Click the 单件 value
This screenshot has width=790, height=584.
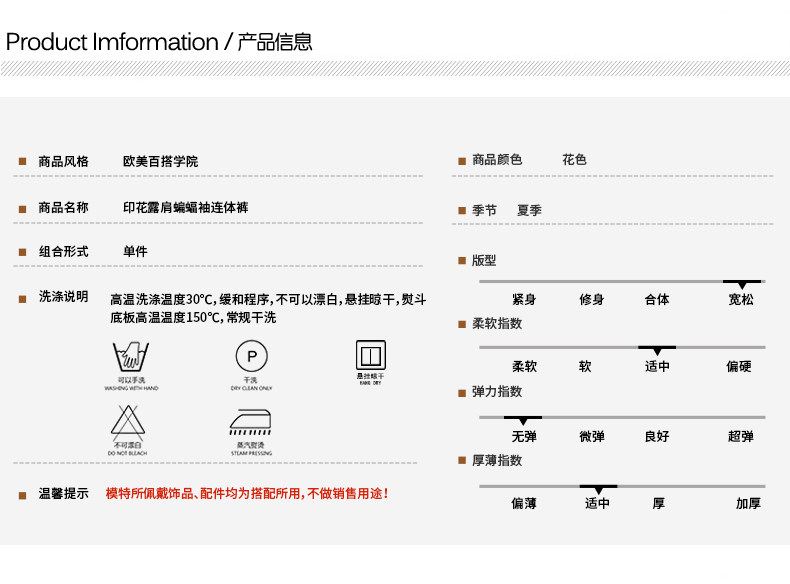tap(135, 251)
